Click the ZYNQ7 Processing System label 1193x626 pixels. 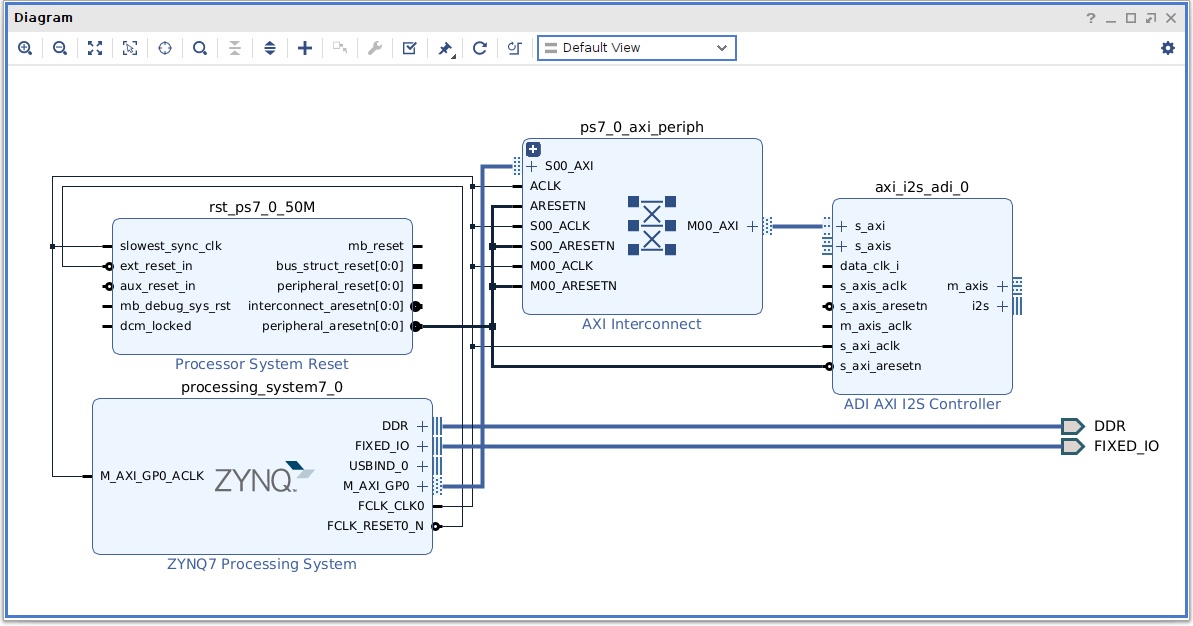coord(262,564)
